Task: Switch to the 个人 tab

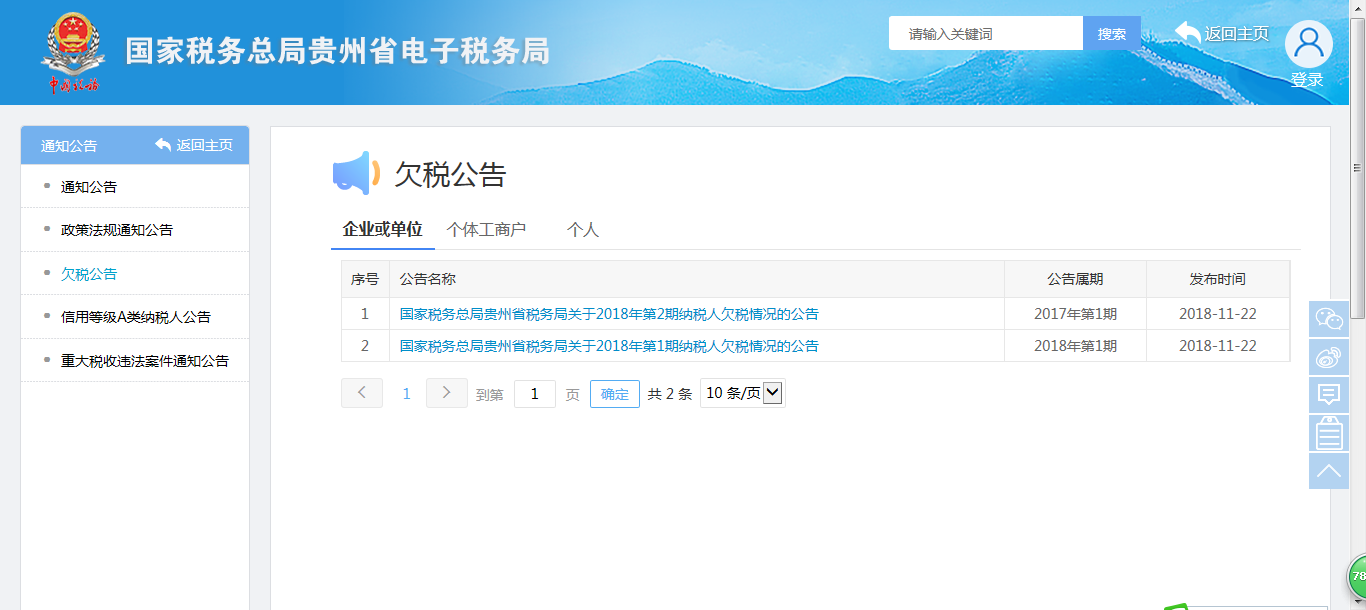Action: click(x=583, y=229)
